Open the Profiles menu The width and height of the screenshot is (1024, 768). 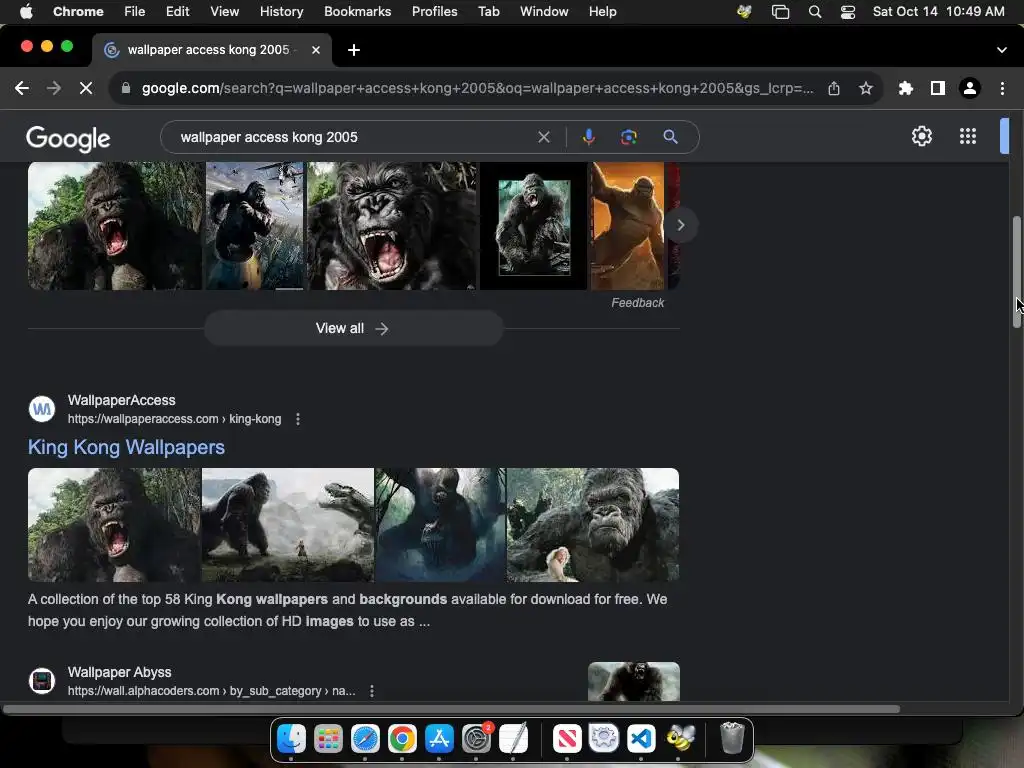click(x=434, y=12)
